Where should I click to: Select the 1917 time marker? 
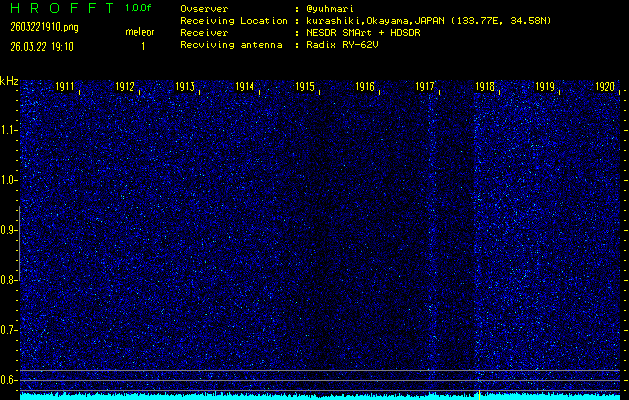(425, 87)
